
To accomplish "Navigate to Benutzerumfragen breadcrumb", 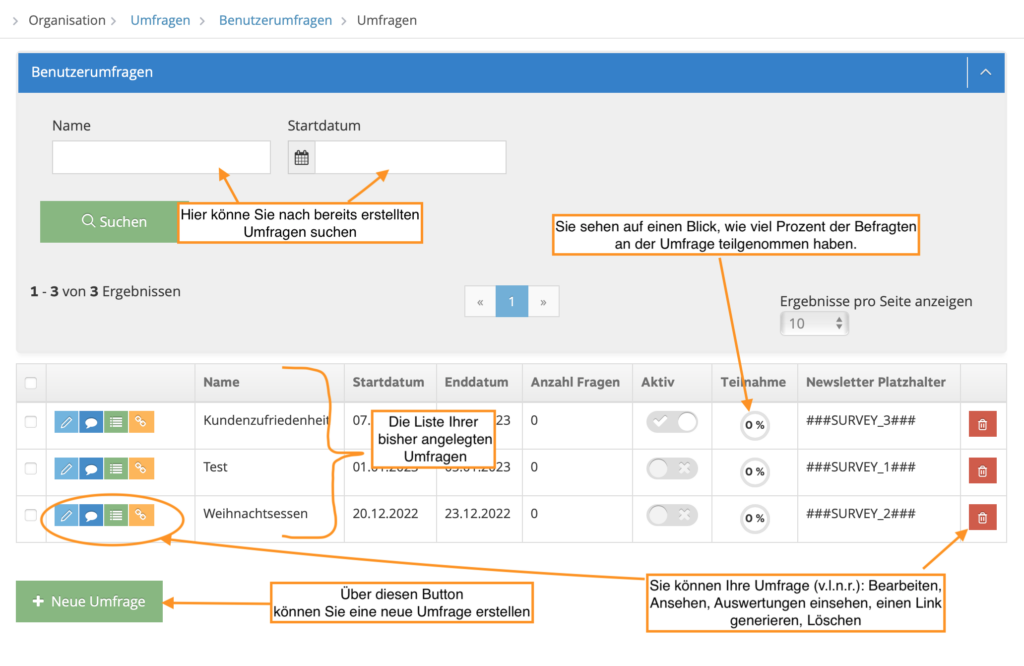I will (x=275, y=20).
